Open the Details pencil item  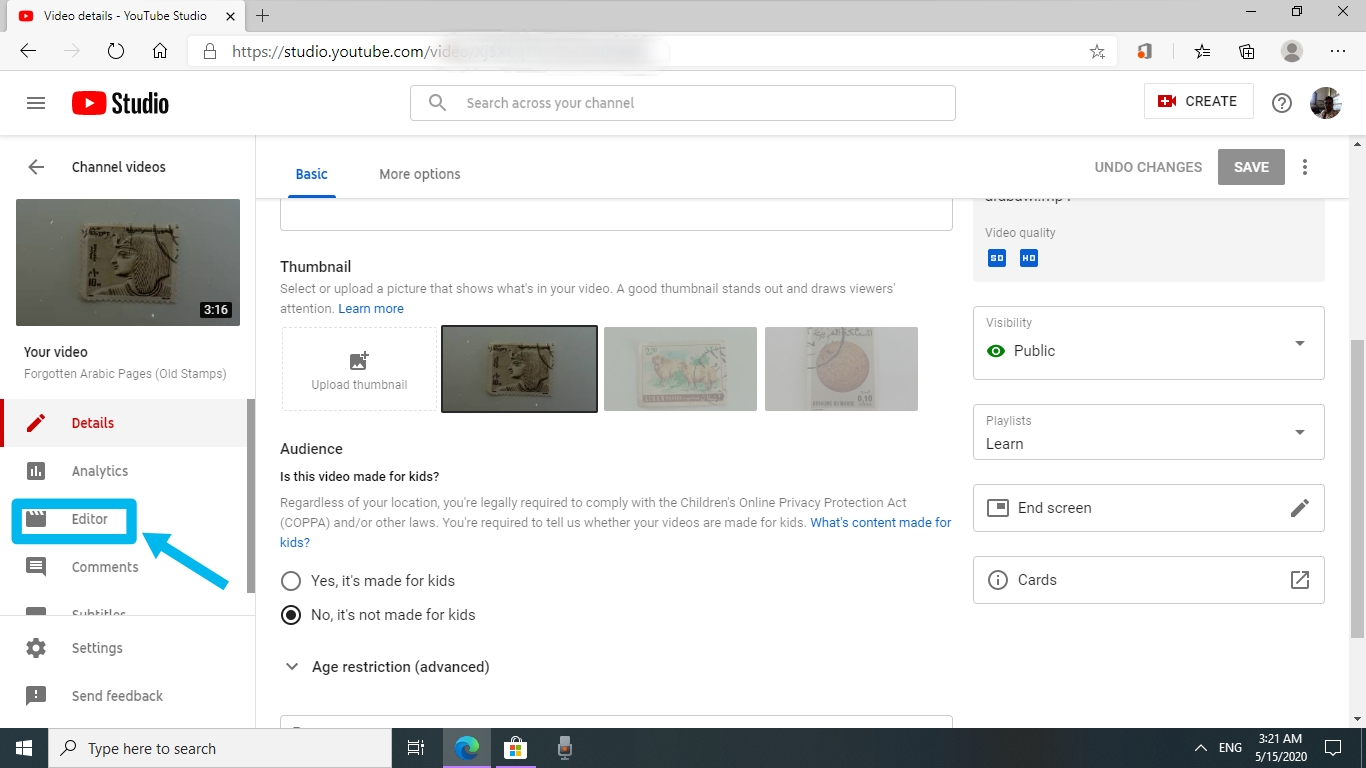(125, 423)
